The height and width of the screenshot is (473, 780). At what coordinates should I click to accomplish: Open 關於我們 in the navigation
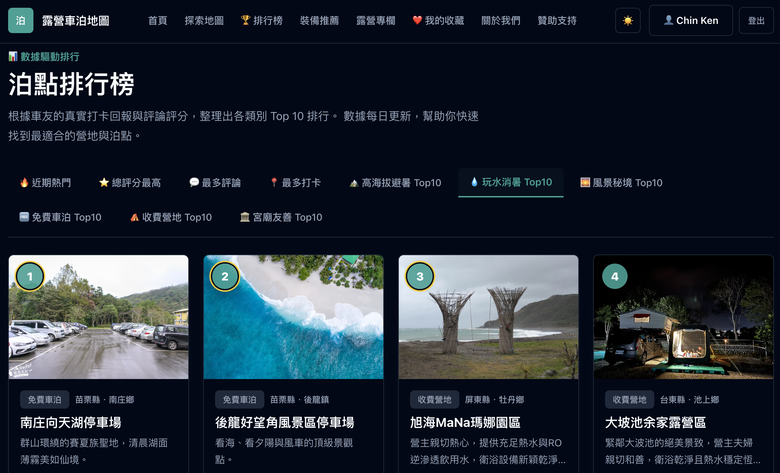[501, 20]
